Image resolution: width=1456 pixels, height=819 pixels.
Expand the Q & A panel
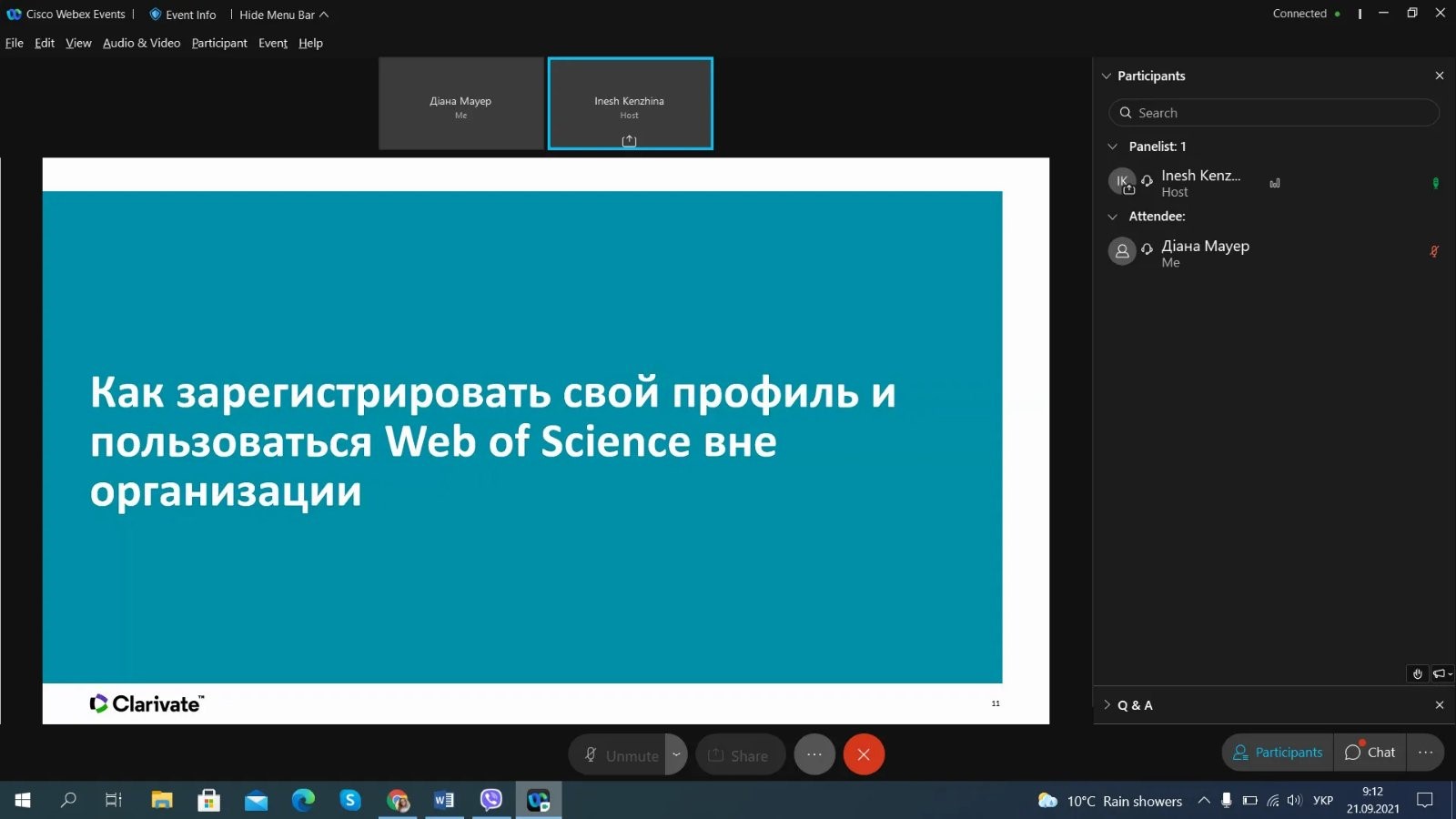click(1107, 705)
